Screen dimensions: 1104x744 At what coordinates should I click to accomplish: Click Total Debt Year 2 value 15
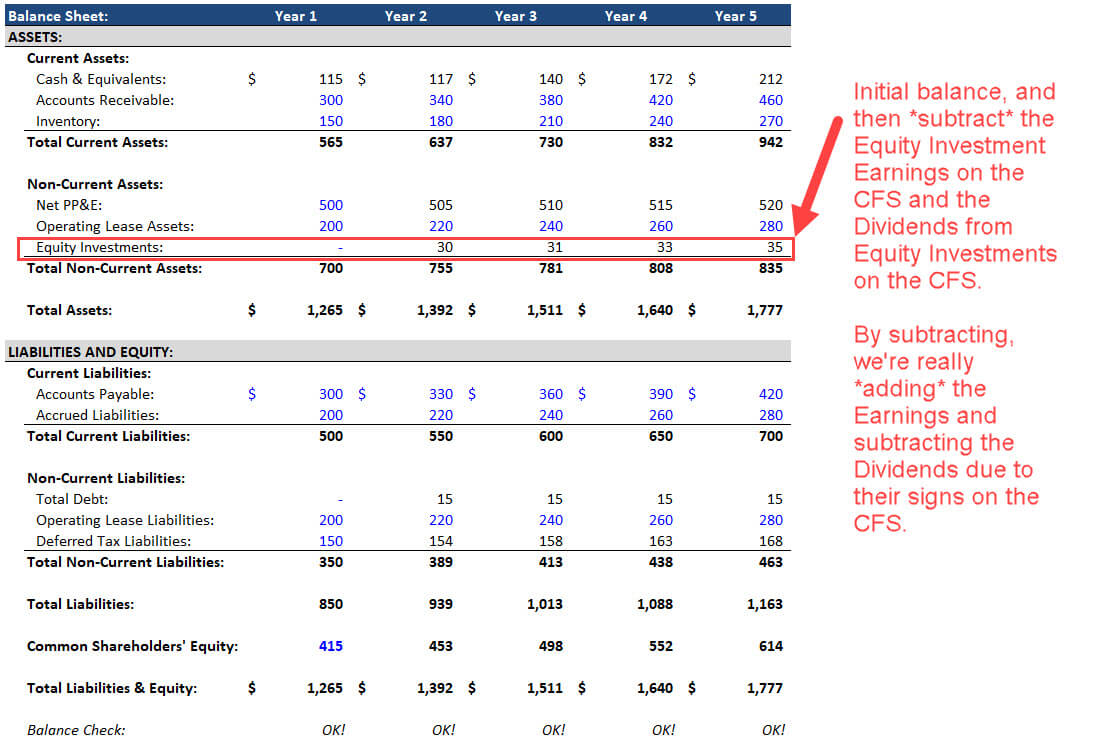coord(445,499)
